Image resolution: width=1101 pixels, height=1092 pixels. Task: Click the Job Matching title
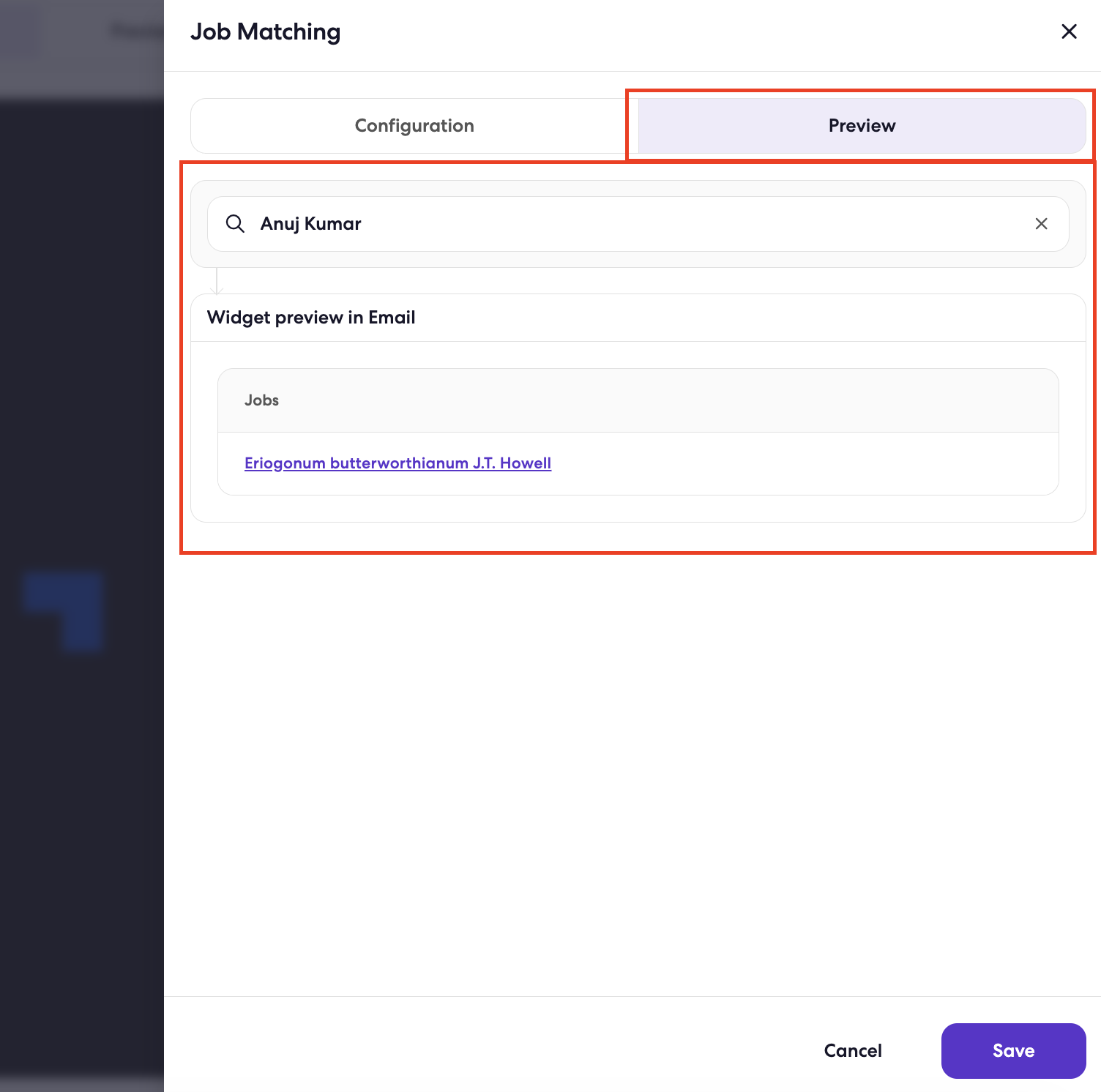point(265,32)
